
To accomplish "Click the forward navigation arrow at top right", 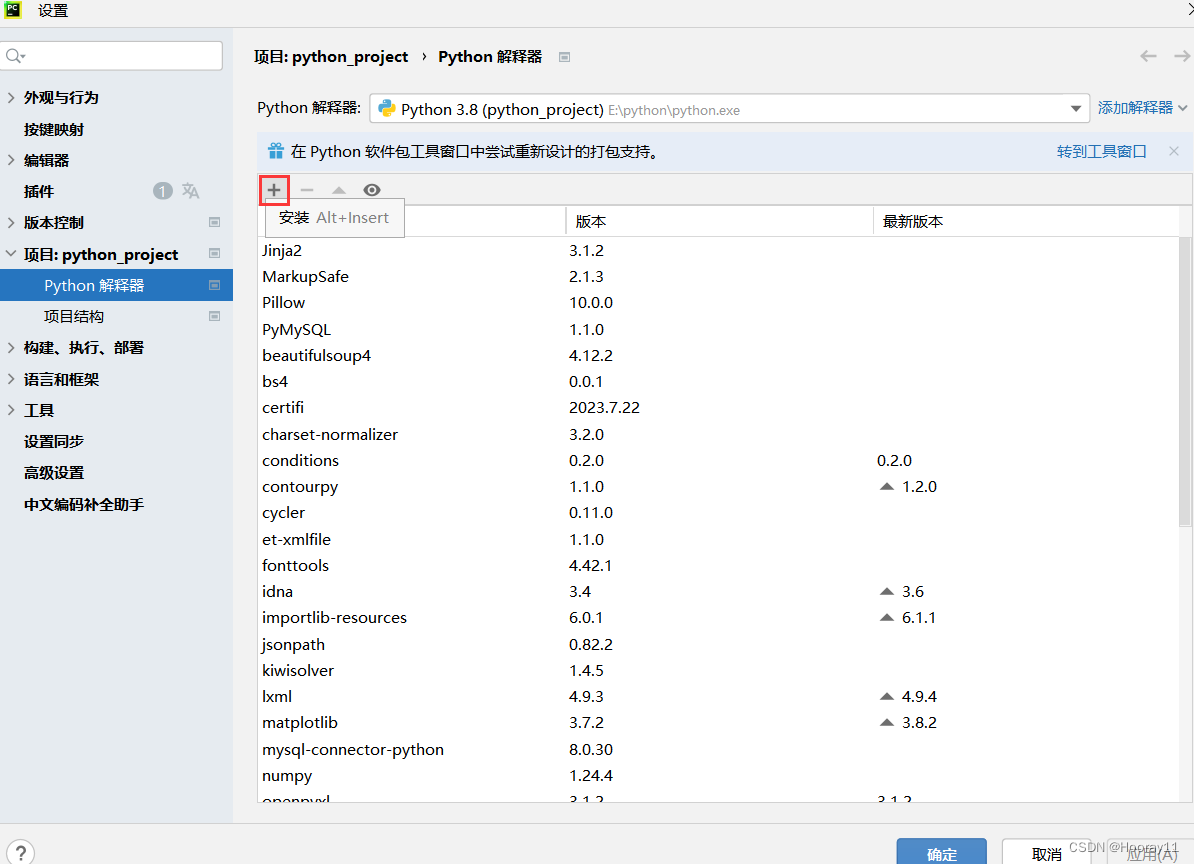I will [1180, 56].
